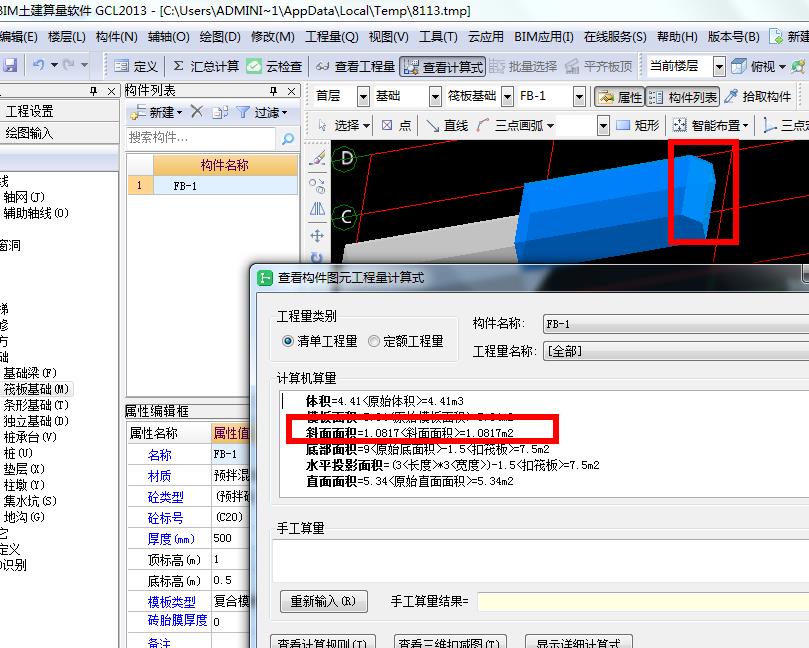Delete component with the X icon
Image resolution: width=809 pixels, height=648 pixels.
(x=197, y=111)
